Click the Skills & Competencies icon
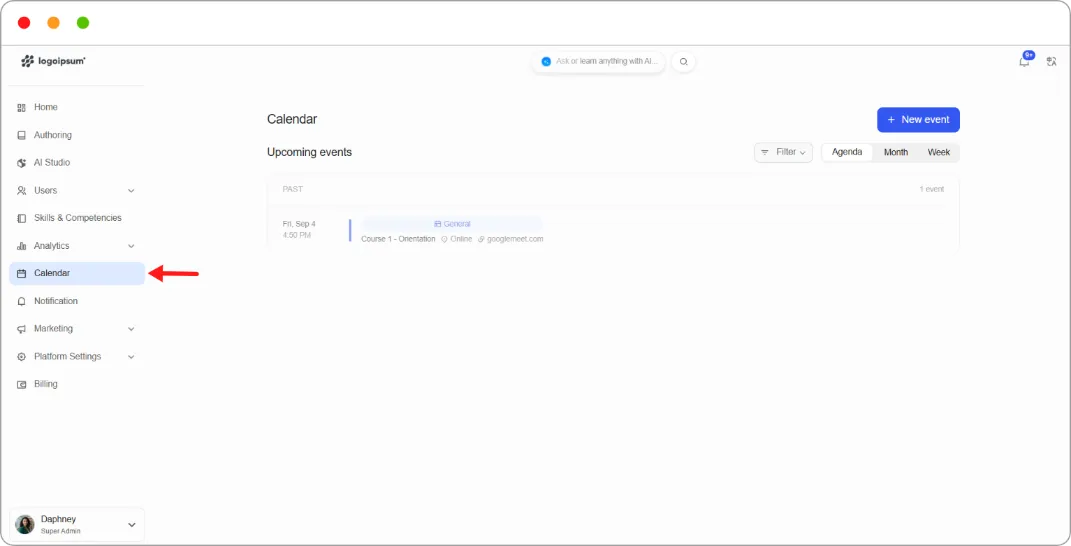1071x546 pixels. pyautogui.click(x=21, y=218)
